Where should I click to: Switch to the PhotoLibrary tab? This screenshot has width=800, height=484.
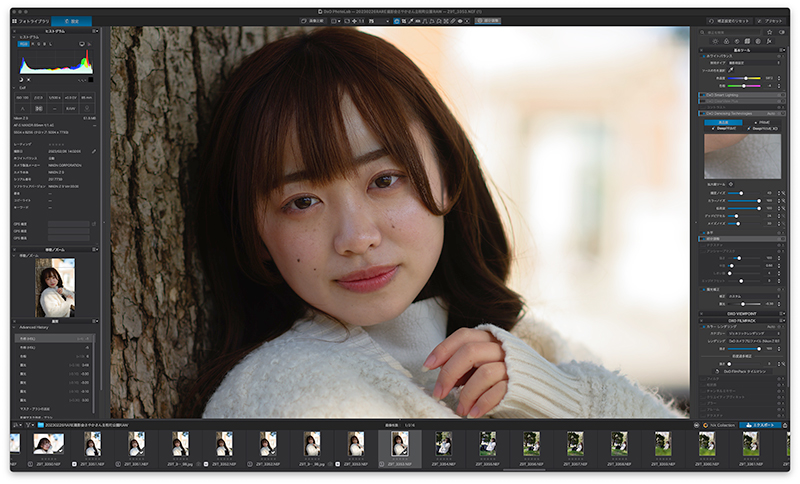pyautogui.click(x=31, y=21)
